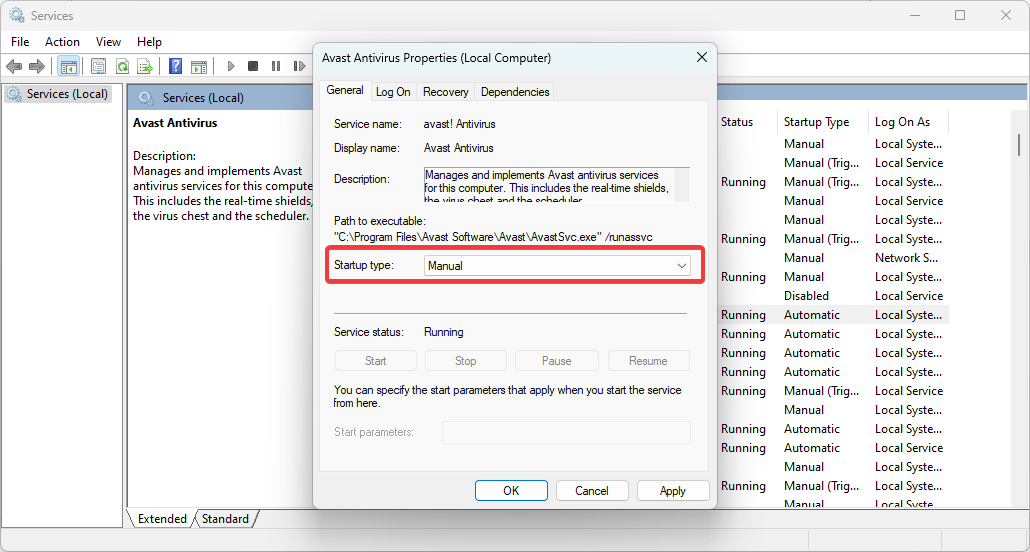Close the Avast Antivirus Properties dialog

(702, 58)
